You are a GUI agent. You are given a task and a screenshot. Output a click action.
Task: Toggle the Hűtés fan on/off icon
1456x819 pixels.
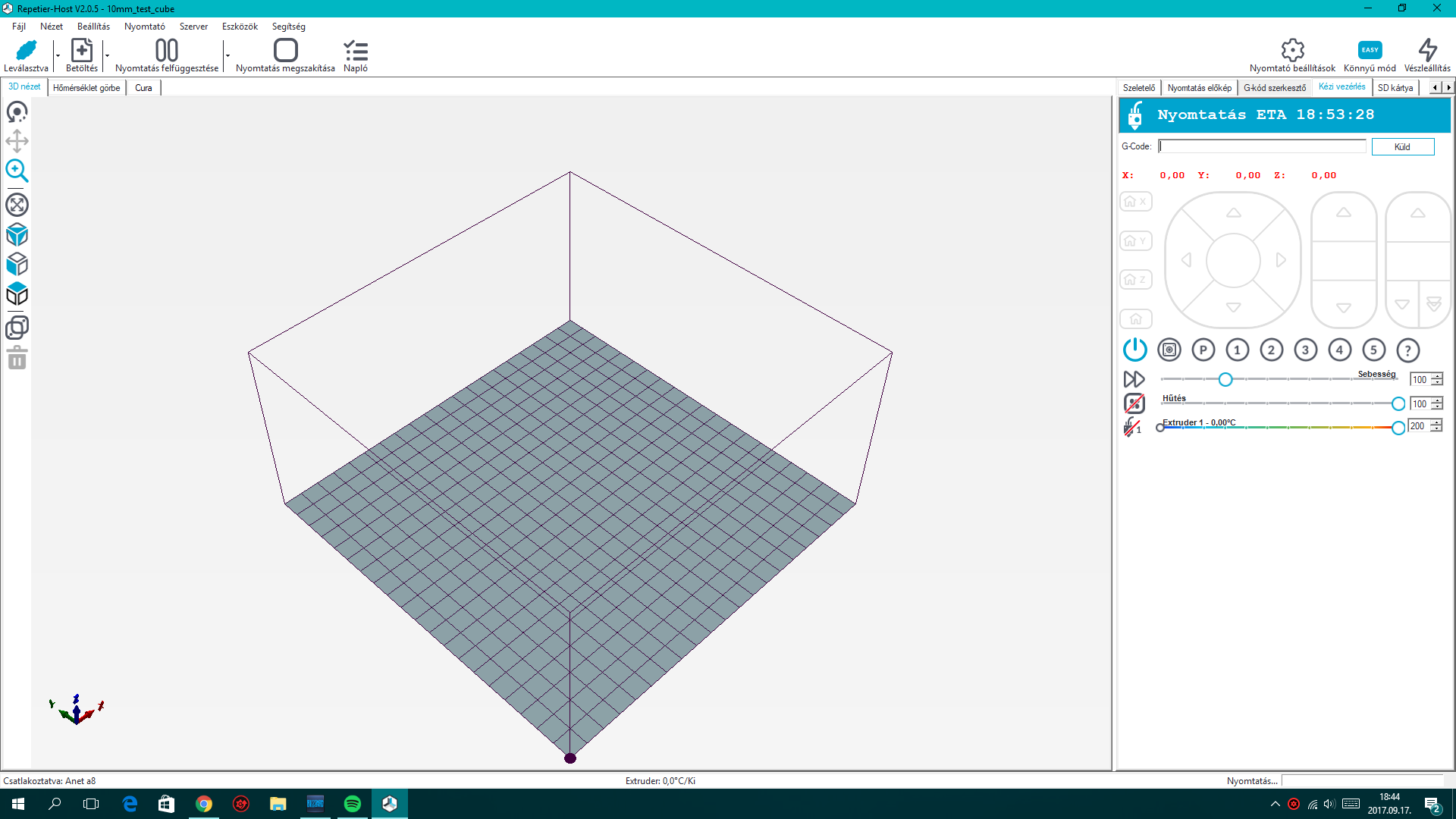point(1134,403)
